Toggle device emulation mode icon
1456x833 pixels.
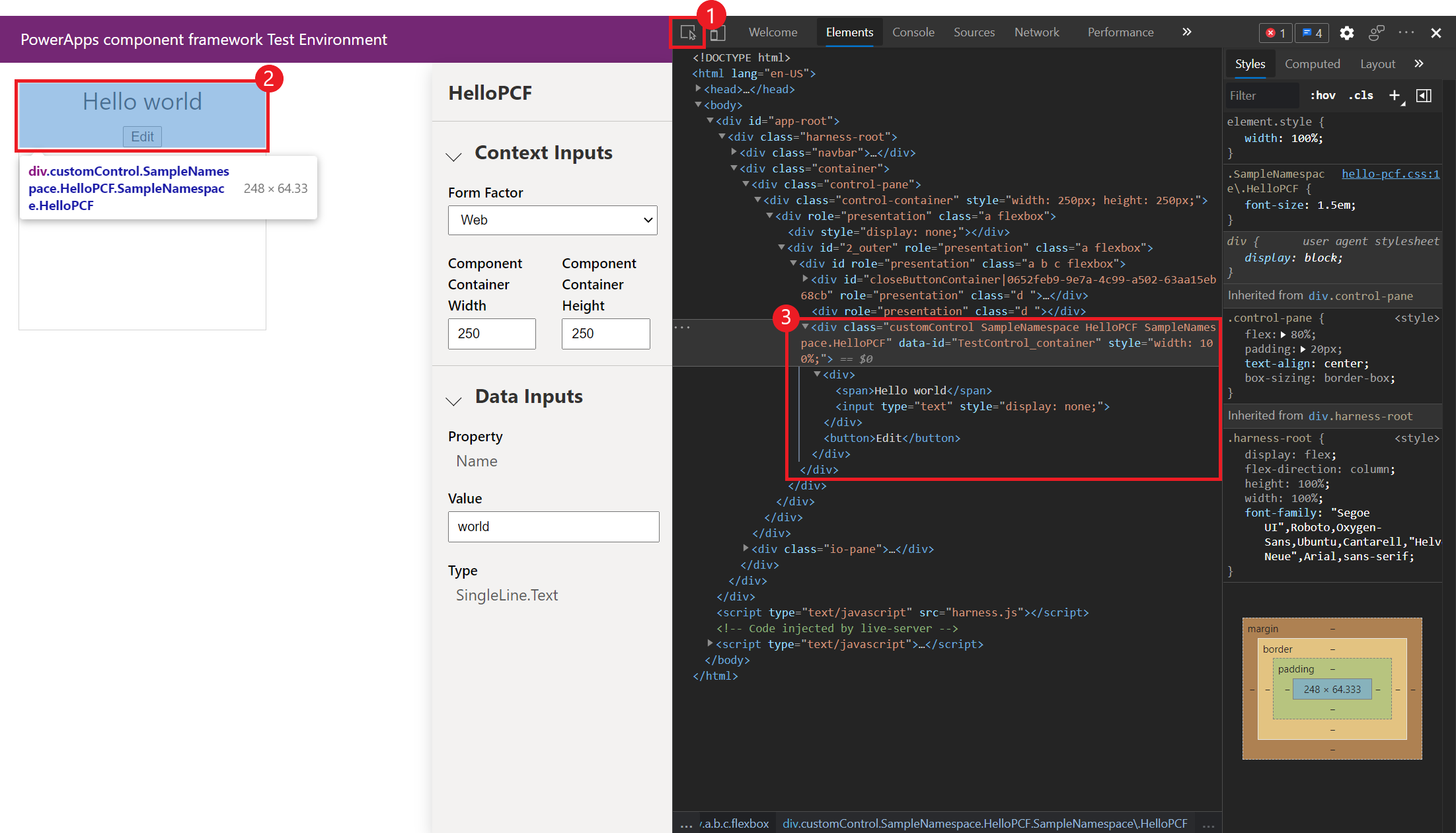pos(718,32)
